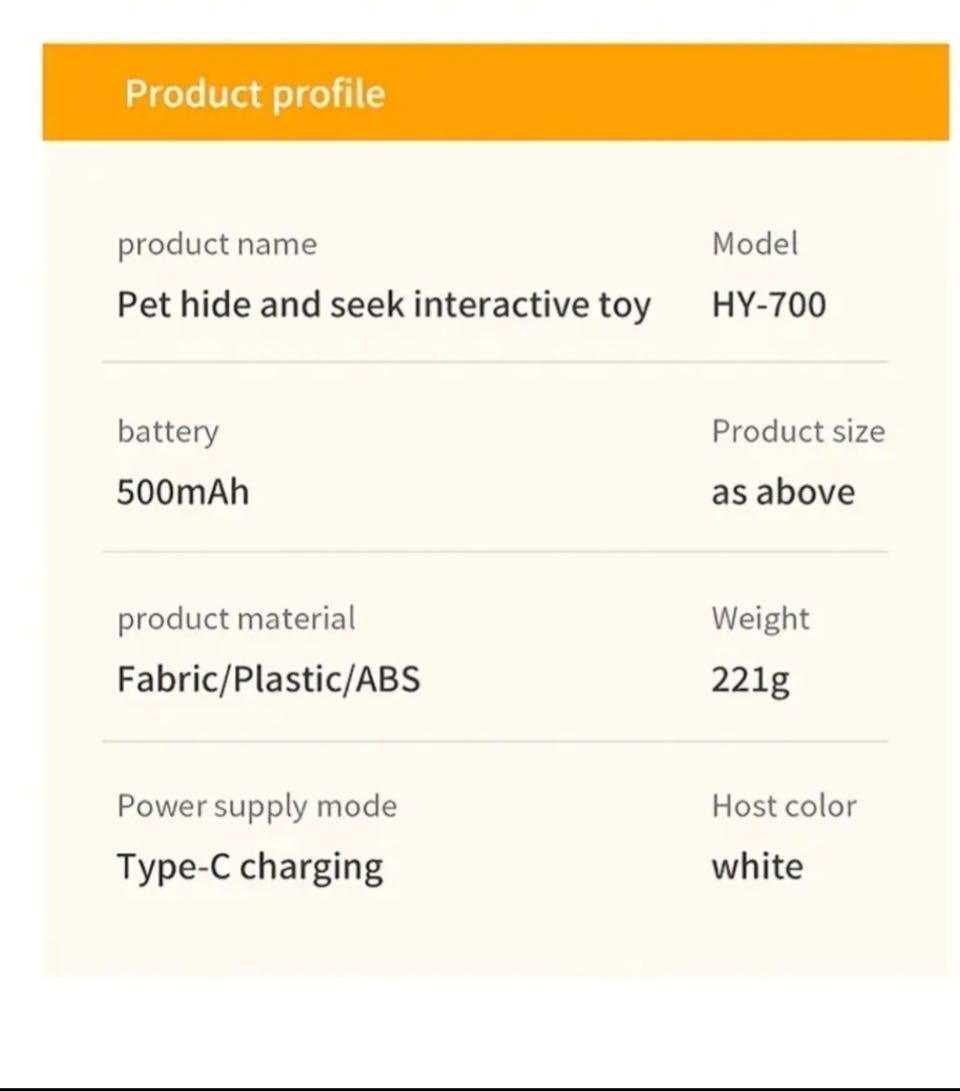Select the battery label

click(x=168, y=432)
